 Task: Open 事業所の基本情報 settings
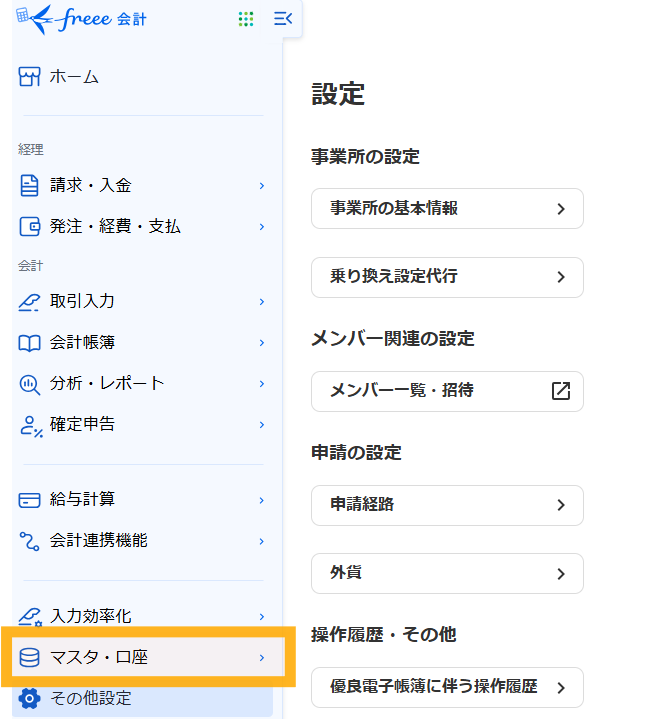[x=447, y=209]
